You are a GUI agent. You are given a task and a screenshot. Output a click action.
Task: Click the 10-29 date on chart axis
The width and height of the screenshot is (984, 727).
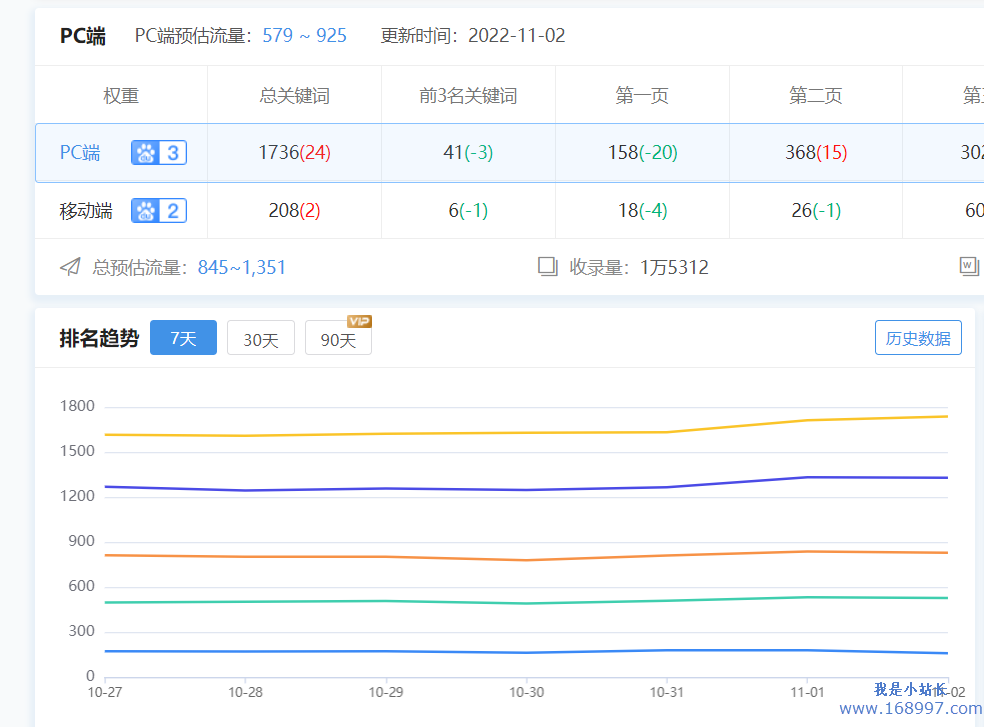[x=386, y=692]
